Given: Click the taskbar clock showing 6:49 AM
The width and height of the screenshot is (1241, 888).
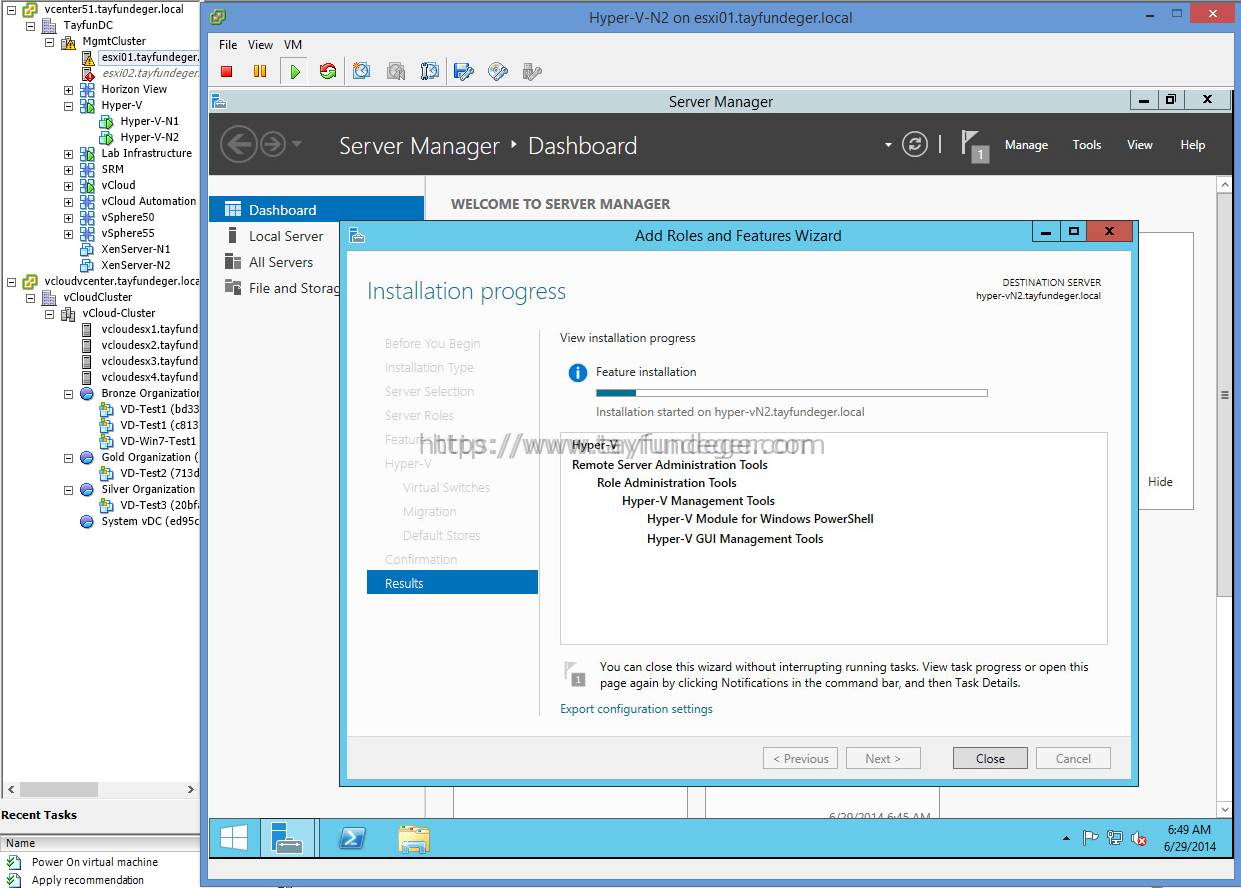Looking at the screenshot, I should pos(1190,838).
